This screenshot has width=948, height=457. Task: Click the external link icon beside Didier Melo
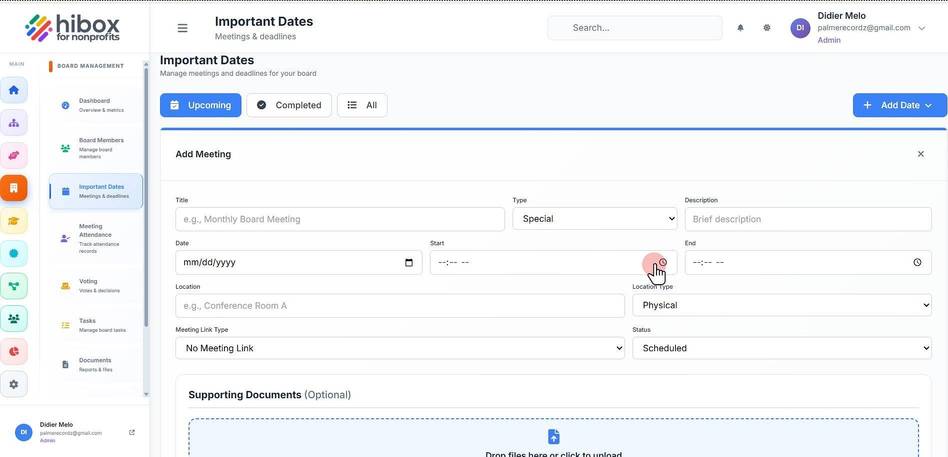click(x=132, y=432)
